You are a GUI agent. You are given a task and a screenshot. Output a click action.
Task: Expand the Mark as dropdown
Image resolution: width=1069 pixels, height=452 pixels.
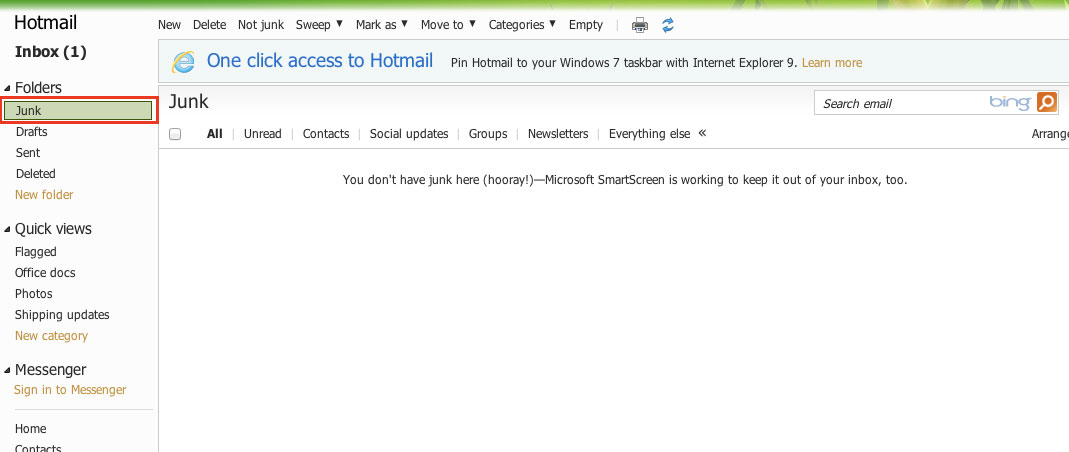click(x=382, y=25)
